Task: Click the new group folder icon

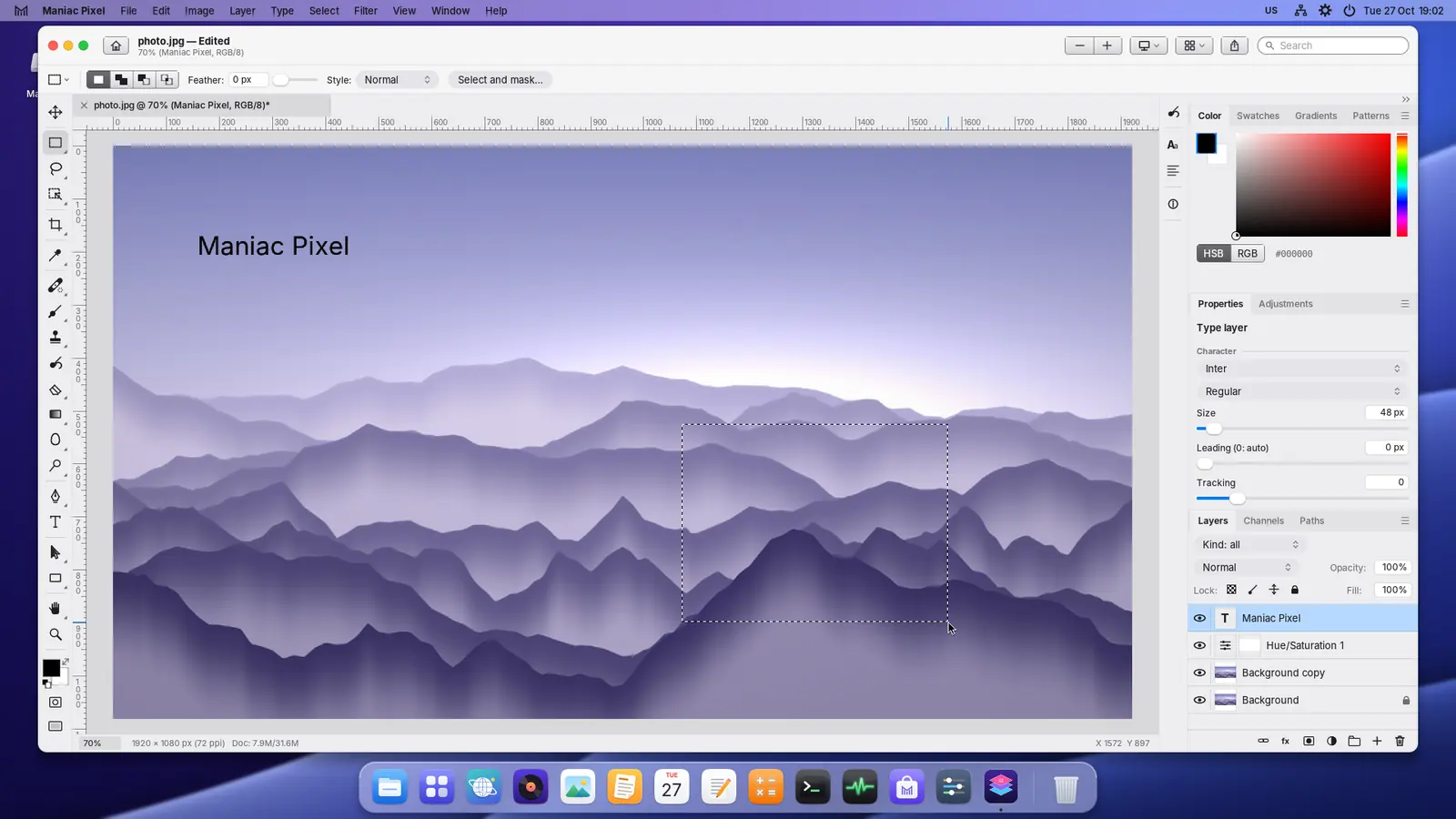Action: coord(1354,741)
